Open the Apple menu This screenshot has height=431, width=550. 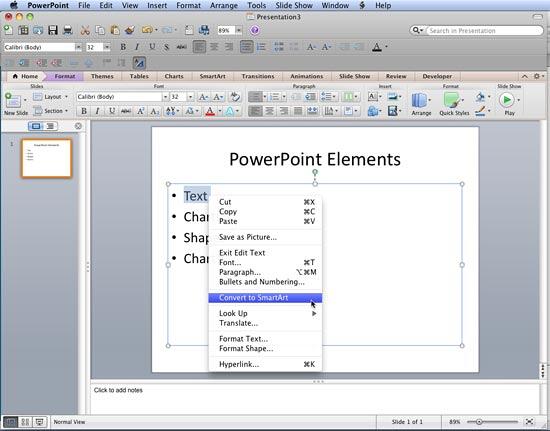point(14,5)
